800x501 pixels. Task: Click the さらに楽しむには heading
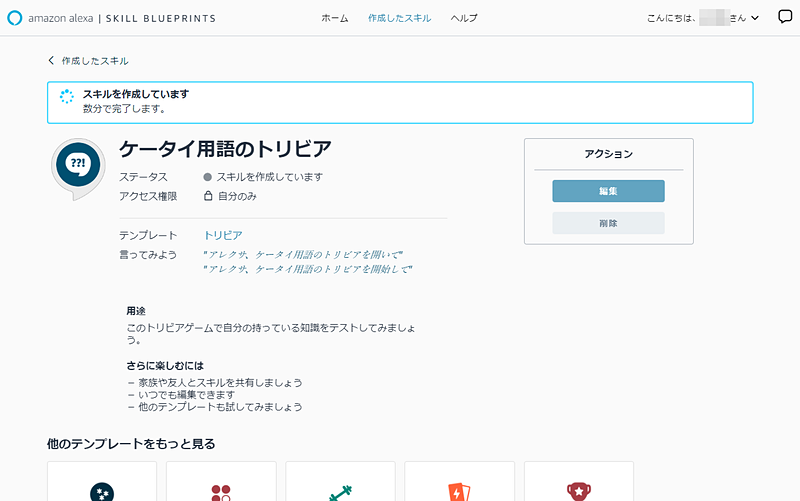click(165, 365)
